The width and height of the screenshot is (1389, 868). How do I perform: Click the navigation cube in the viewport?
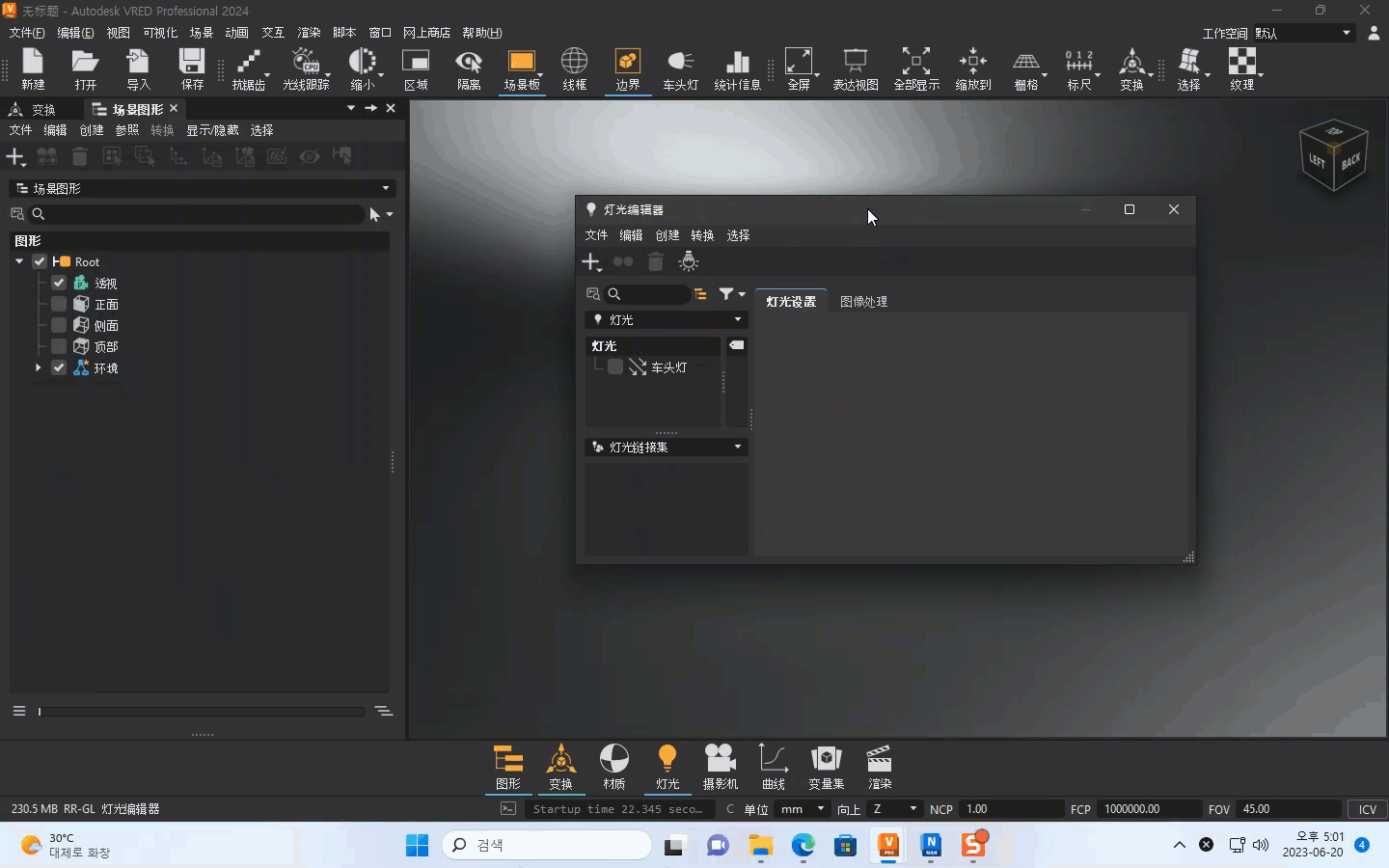pyautogui.click(x=1334, y=154)
